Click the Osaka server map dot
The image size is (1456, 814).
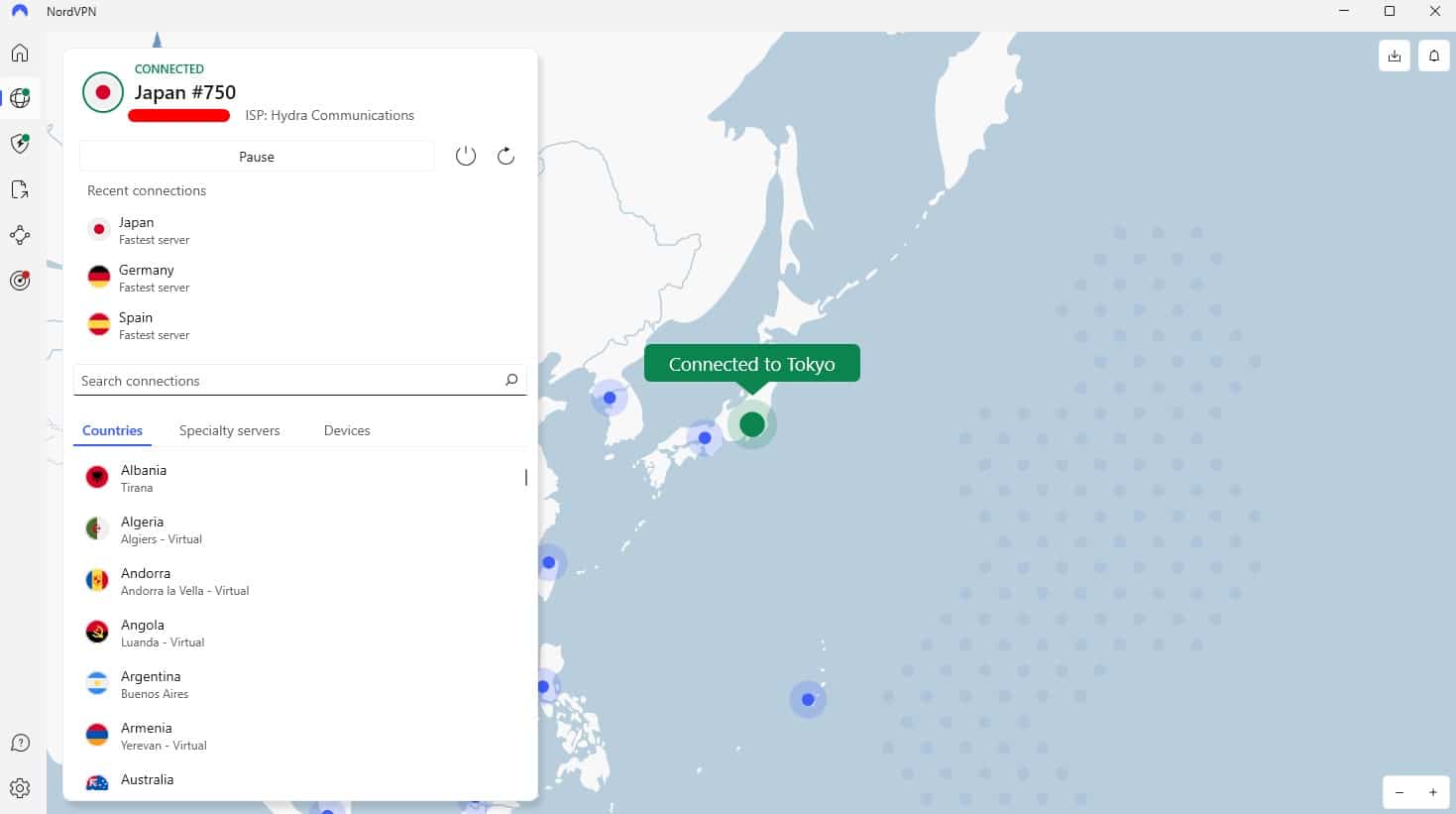click(x=705, y=437)
